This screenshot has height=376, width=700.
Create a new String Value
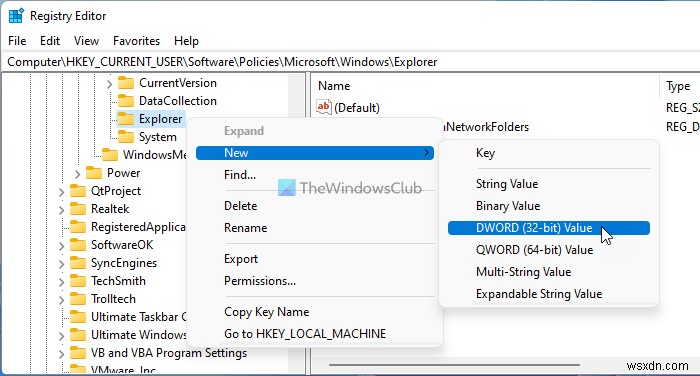click(x=507, y=184)
